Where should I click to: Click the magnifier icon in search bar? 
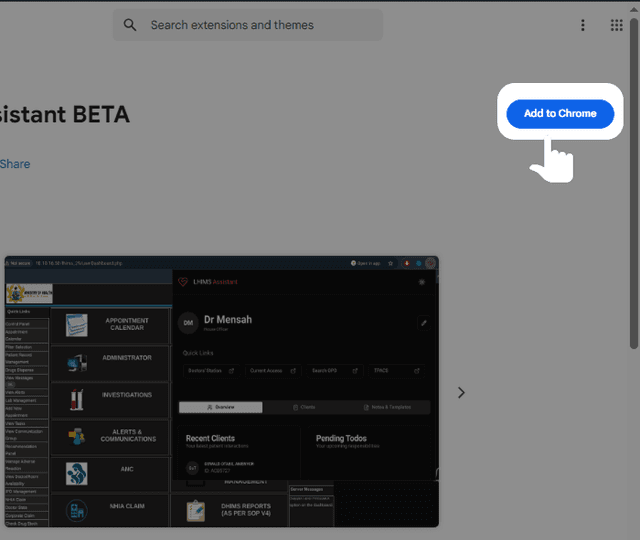[x=130, y=25]
